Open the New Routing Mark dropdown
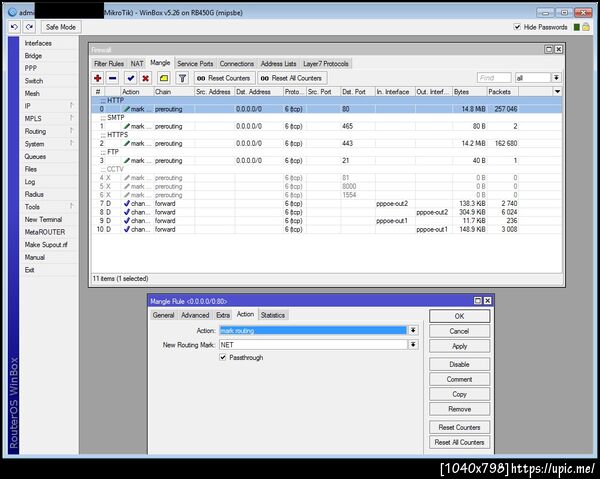Viewport: 600px width, 479px height. point(413,345)
